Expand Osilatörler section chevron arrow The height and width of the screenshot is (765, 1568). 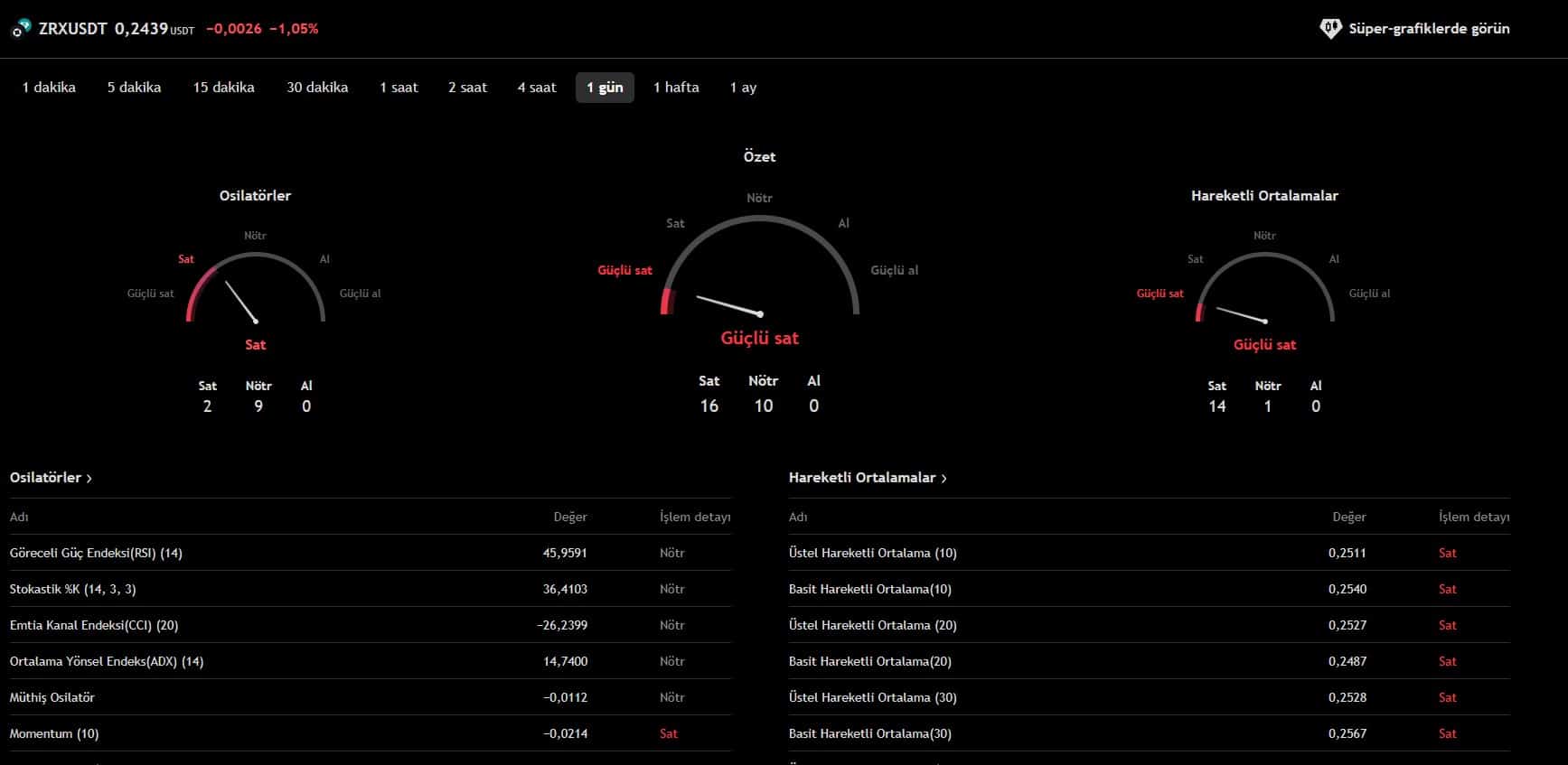coord(89,479)
